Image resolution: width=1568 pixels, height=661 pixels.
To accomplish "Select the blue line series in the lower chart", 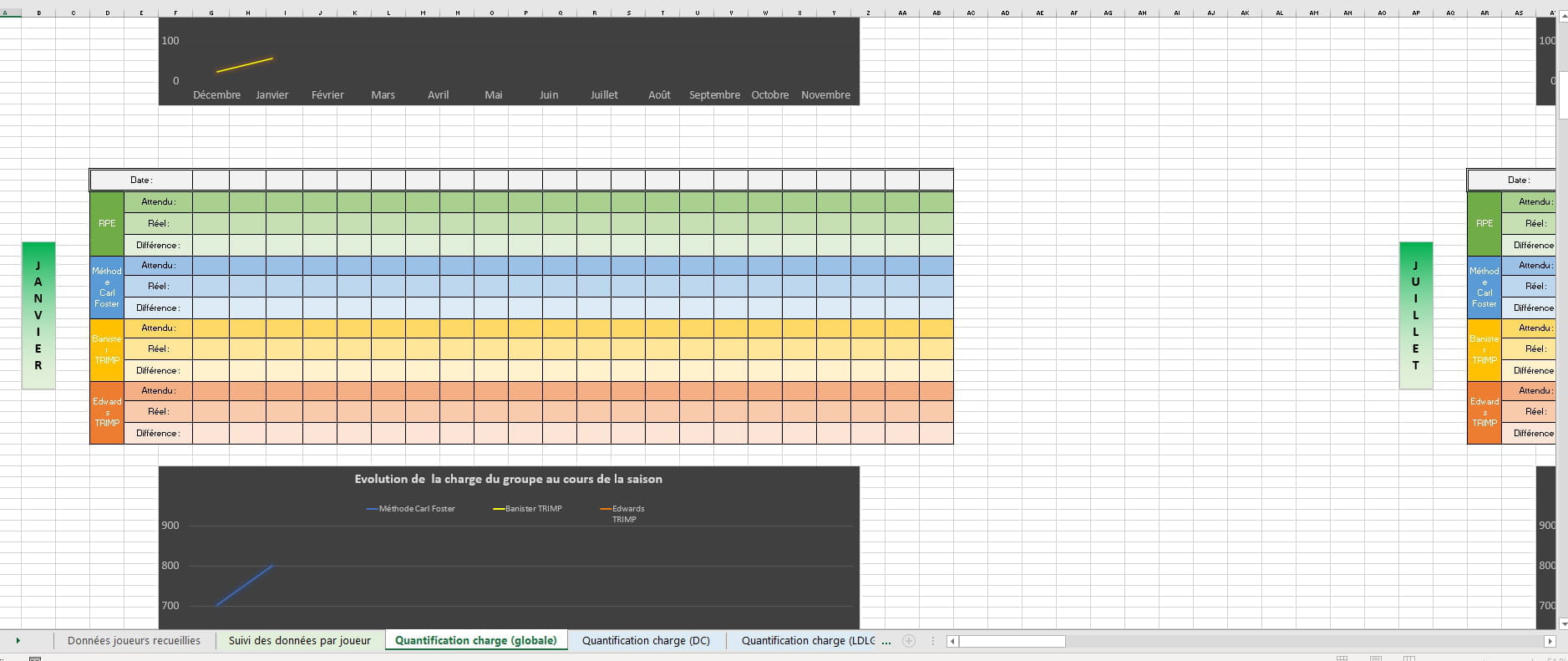I will click(x=245, y=586).
